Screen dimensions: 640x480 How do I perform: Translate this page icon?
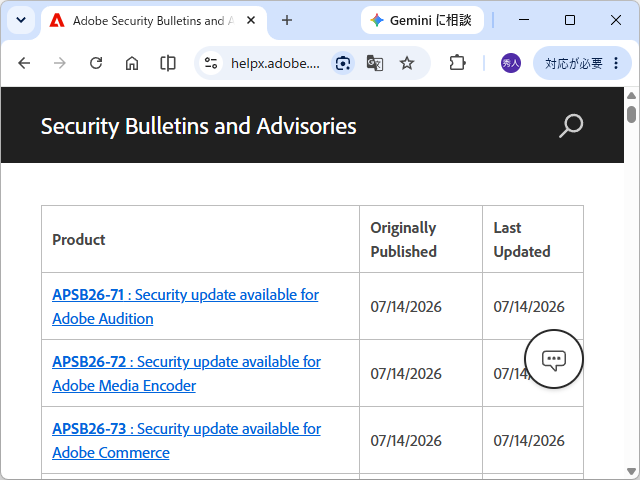coord(375,63)
